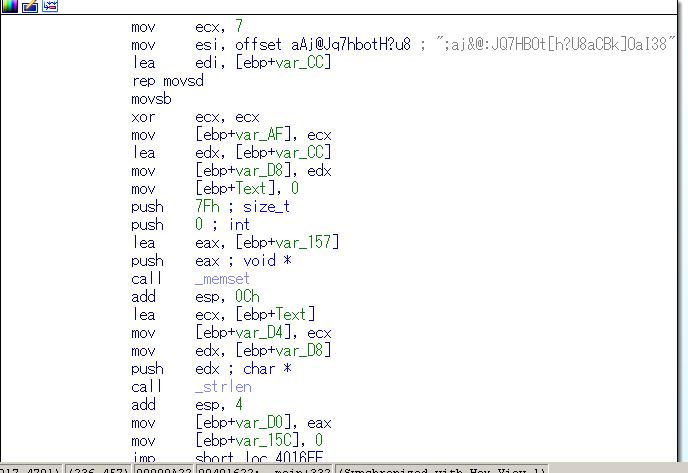Viewport: 688px width, 473px height.
Task: Select 'push edx ; char *' line
Action: tap(211, 369)
